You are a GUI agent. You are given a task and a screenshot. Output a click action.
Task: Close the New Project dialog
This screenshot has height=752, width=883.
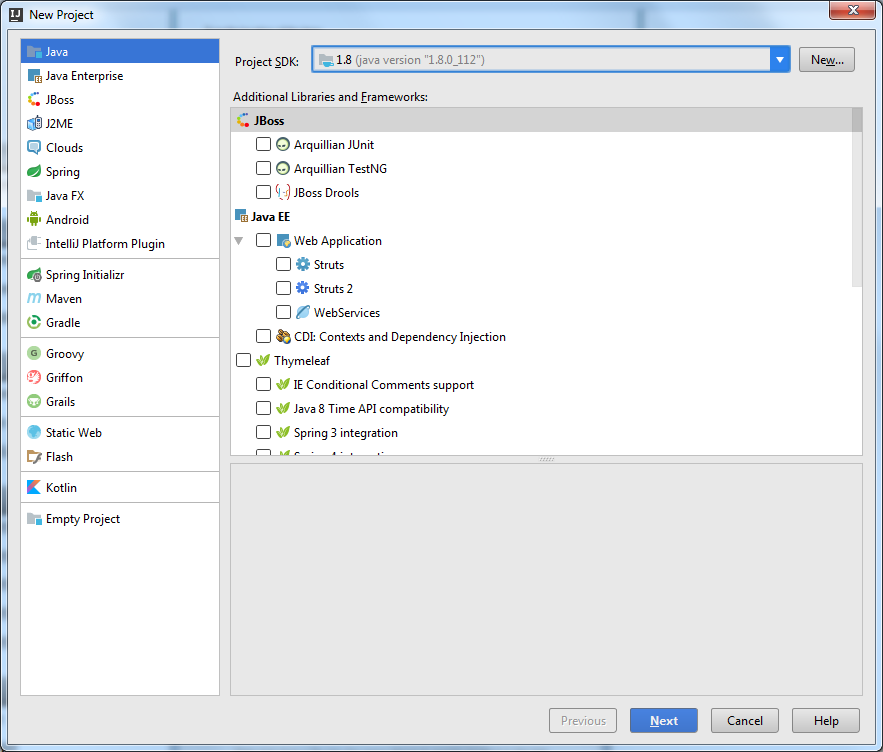(x=853, y=10)
